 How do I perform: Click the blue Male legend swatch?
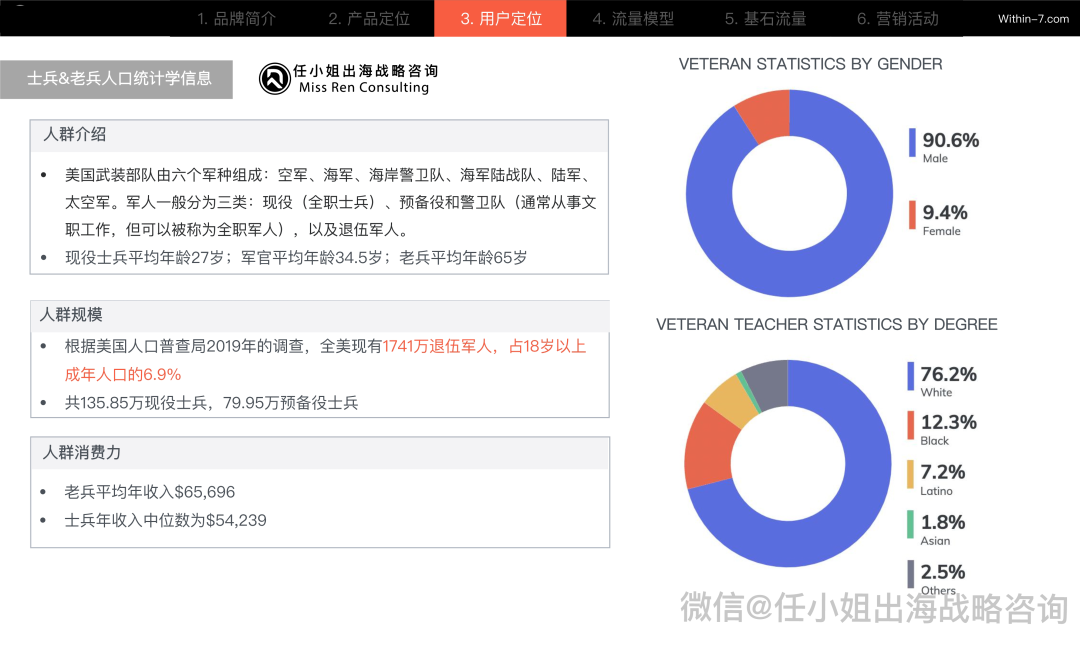coord(912,142)
